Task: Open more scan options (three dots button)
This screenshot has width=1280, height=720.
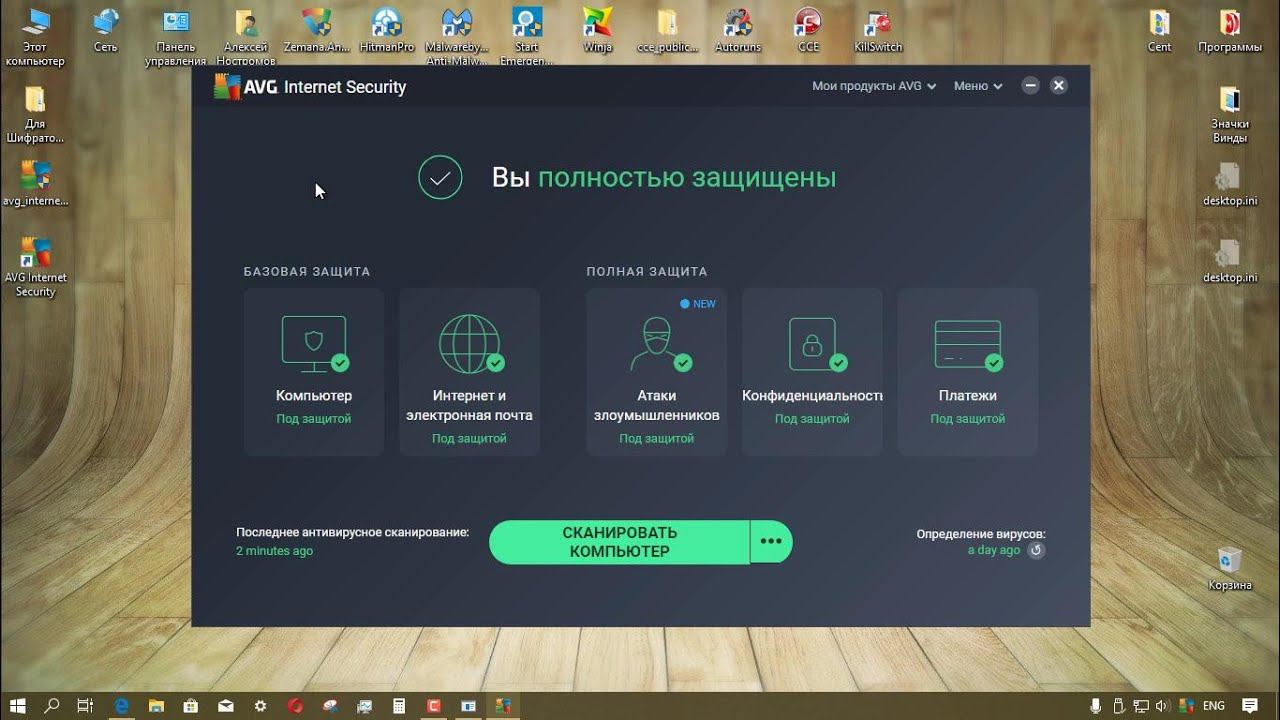Action: pyautogui.click(x=771, y=541)
